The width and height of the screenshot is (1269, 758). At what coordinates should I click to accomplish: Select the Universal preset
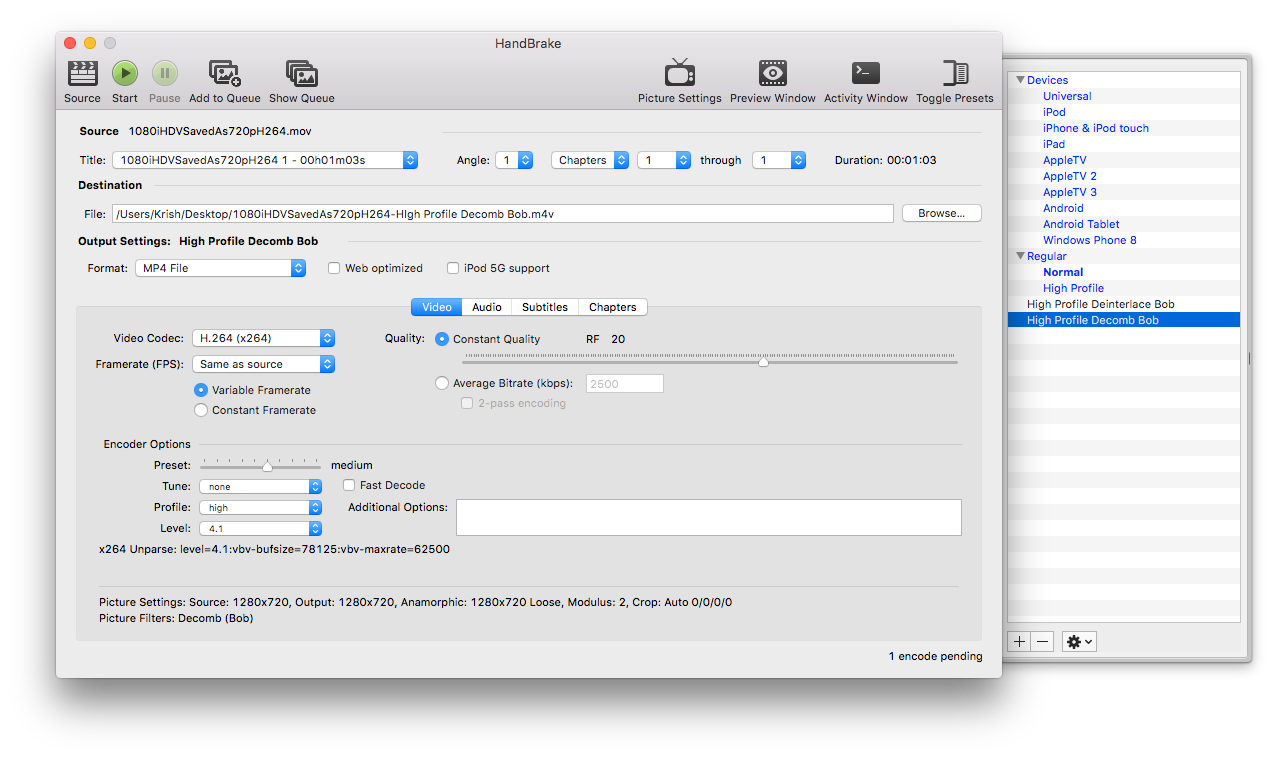point(1067,96)
